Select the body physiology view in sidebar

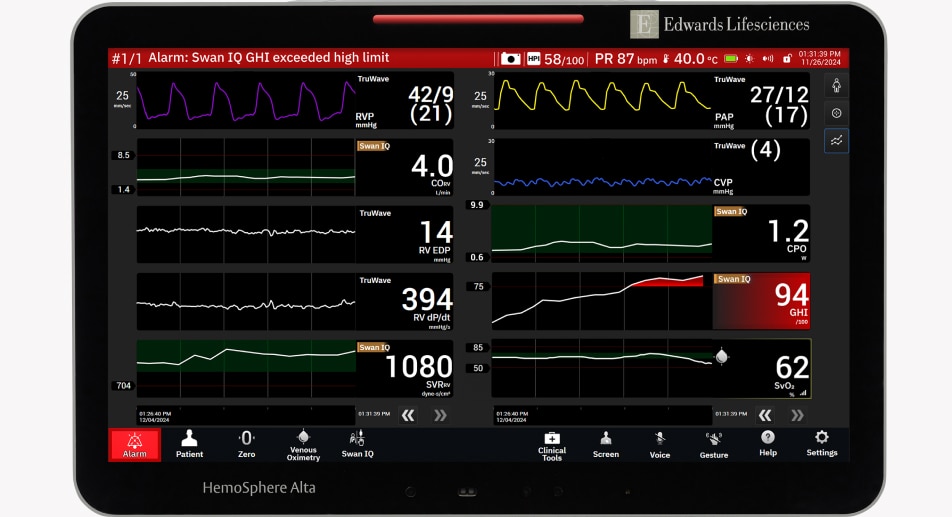(836, 85)
